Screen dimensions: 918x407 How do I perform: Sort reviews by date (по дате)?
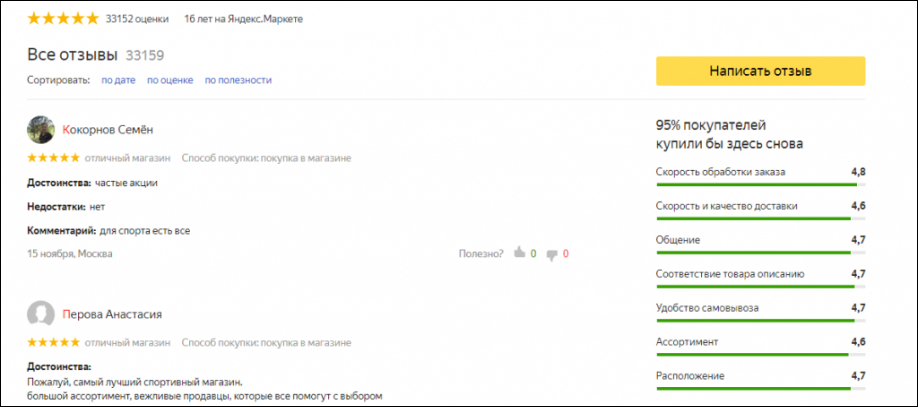pyautogui.click(x=118, y=80)
